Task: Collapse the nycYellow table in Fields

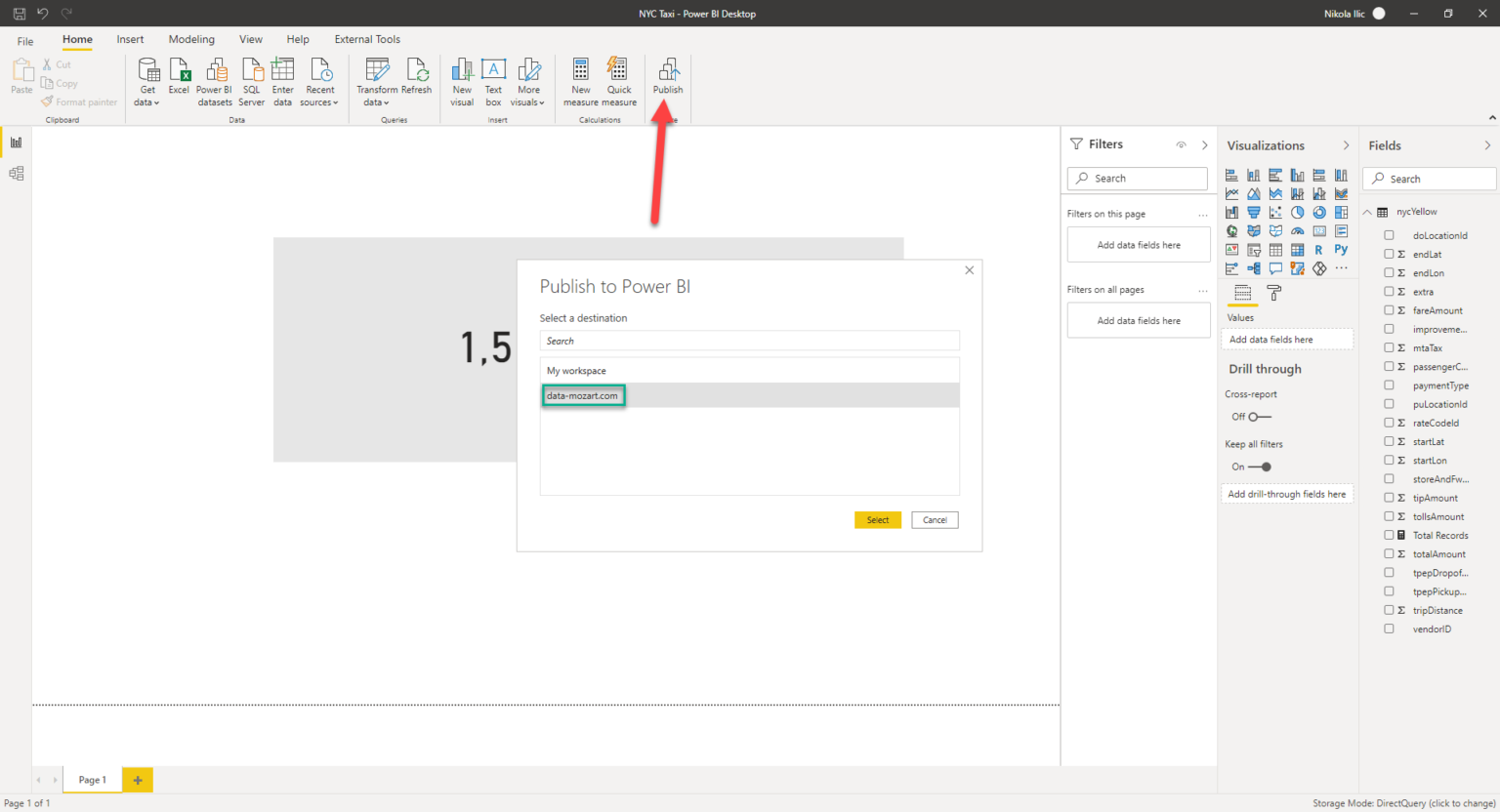Action: (1366, 212)
